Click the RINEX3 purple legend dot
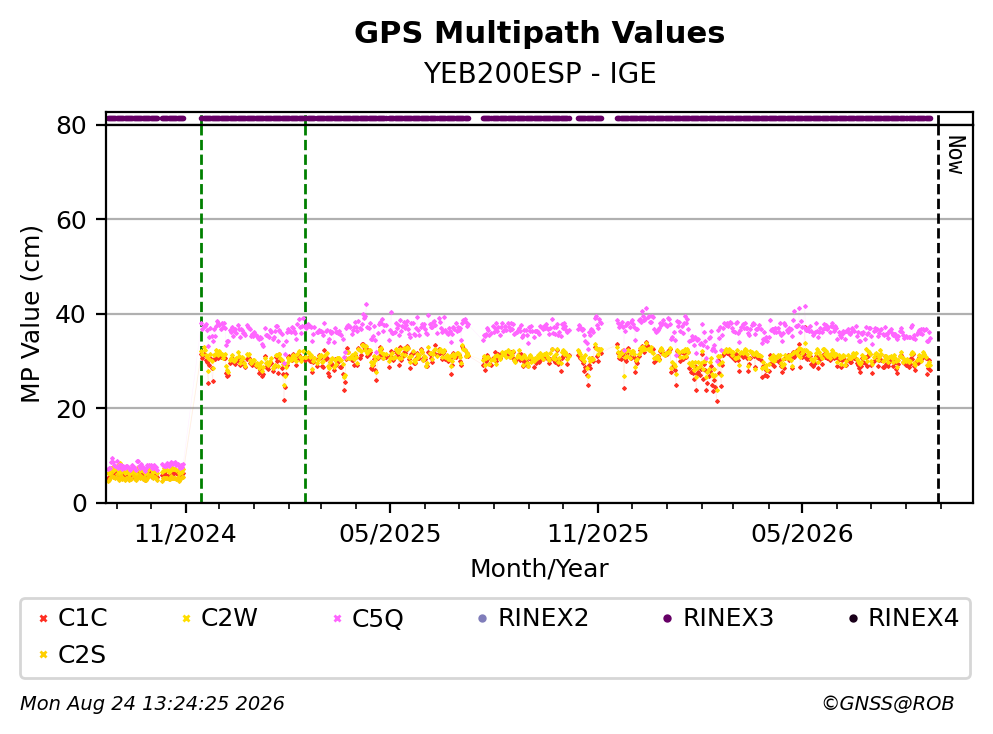993x734 pixels. point(667,618)
